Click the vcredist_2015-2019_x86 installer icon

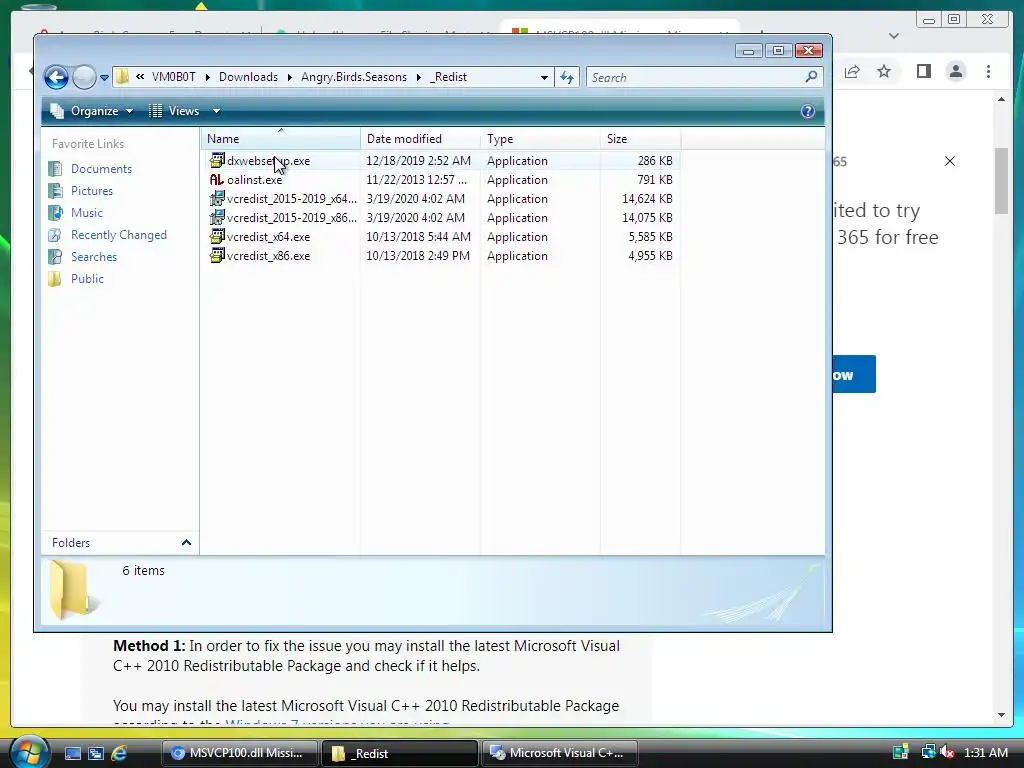pyautogui.click(x=217, y=217)
